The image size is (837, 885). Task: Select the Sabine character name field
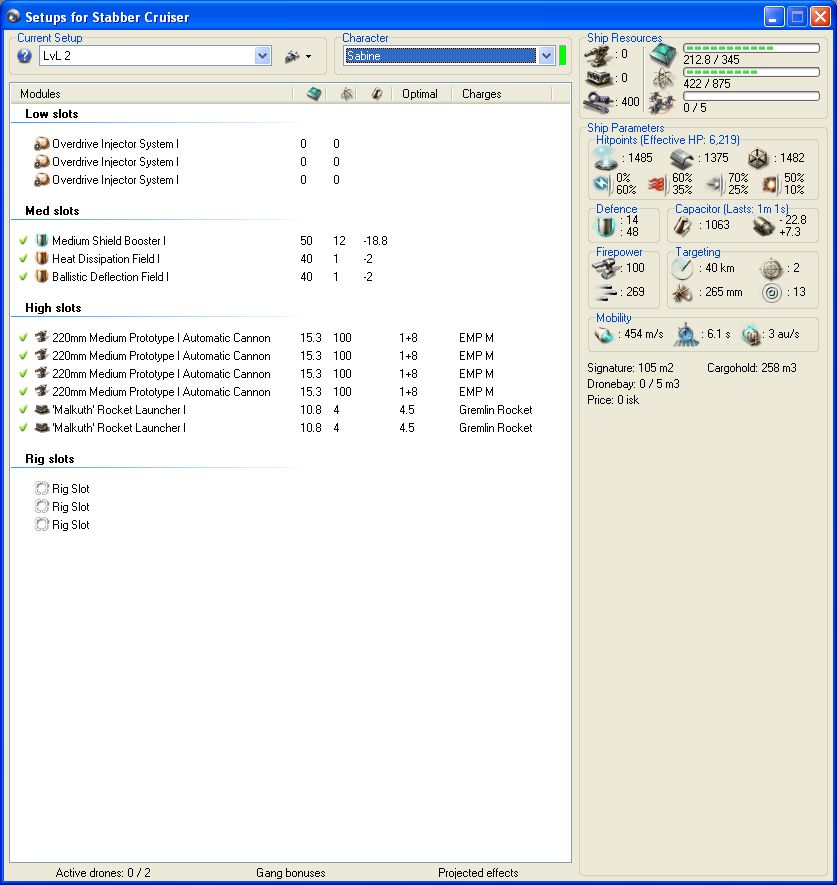click(441, 56)
